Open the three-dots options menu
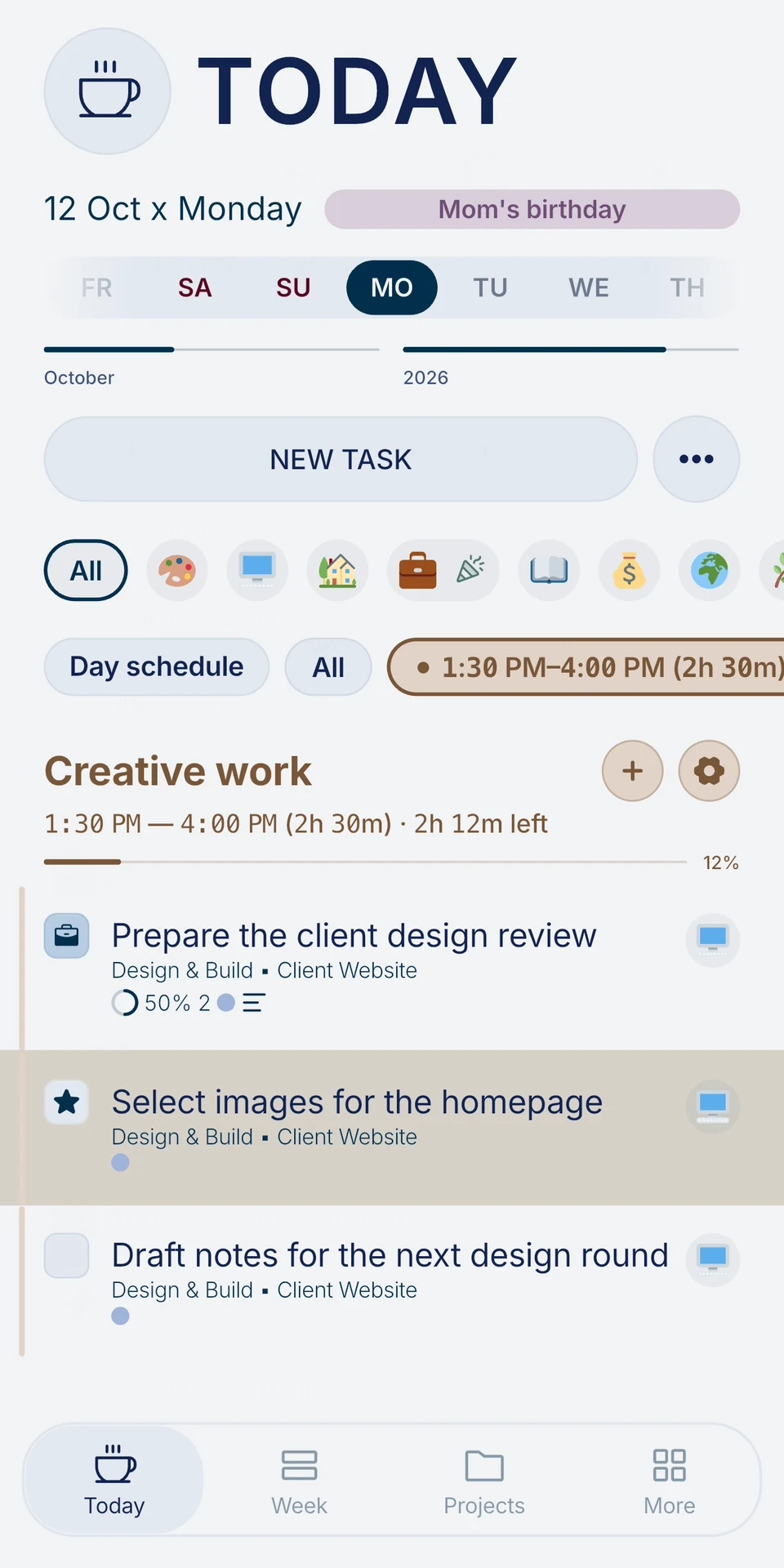The width and height of the screenshot is (784, 1568). (x=697, y=459)
